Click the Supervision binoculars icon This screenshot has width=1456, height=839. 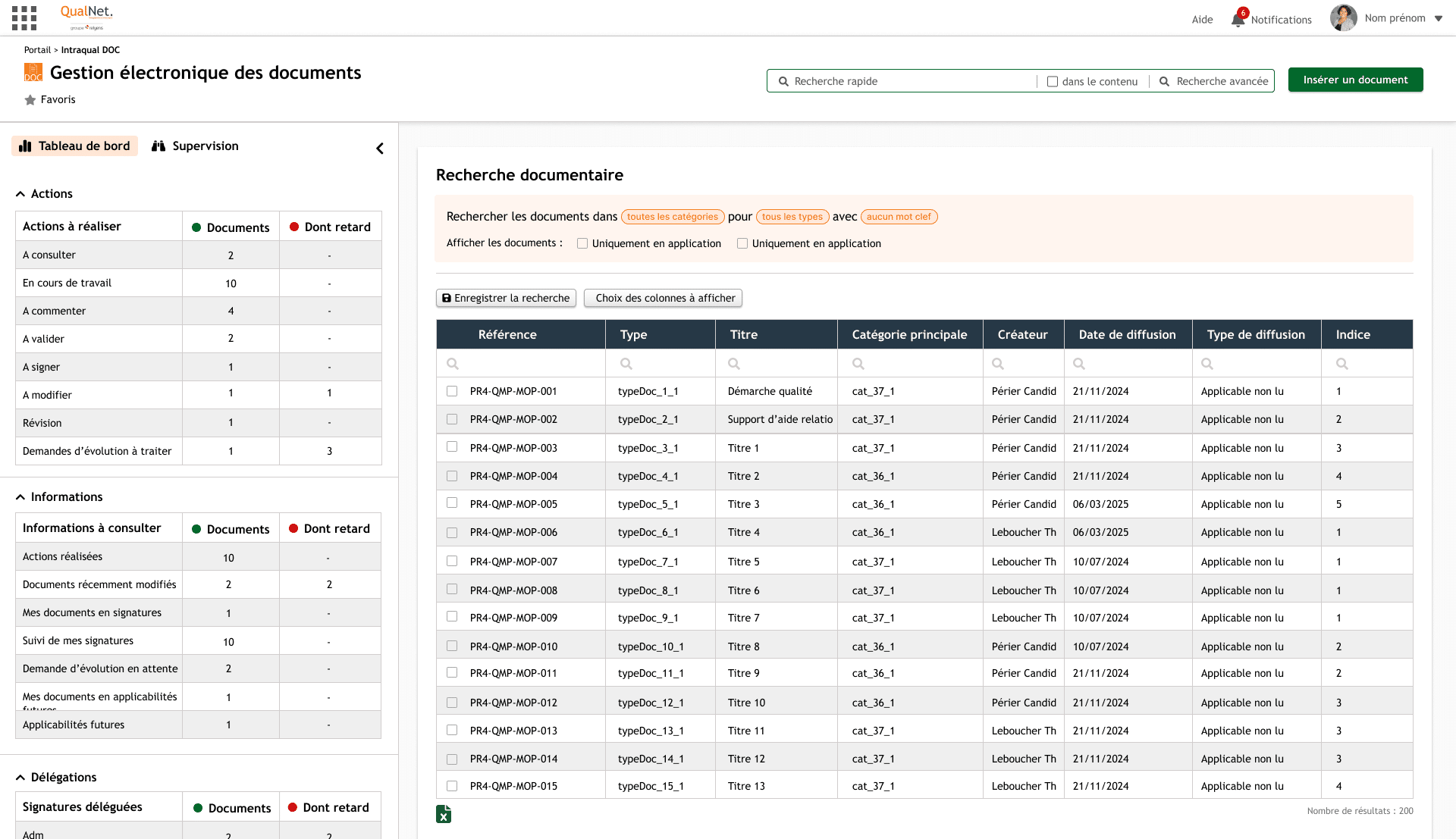pyautogui.click(x=158, y=146)
